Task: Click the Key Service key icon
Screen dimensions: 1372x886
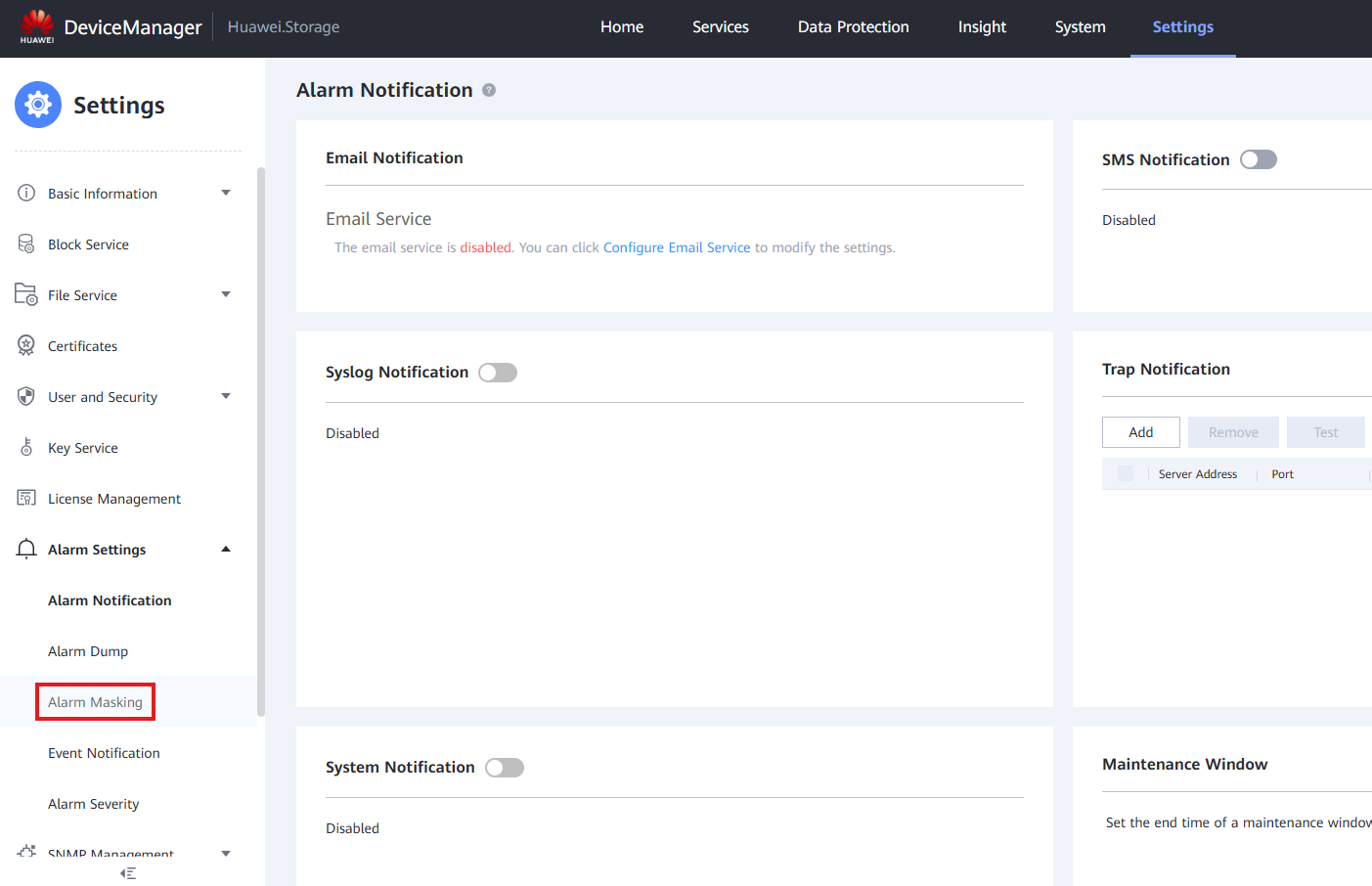Action: pyautogui.click(x=26, y=448)
